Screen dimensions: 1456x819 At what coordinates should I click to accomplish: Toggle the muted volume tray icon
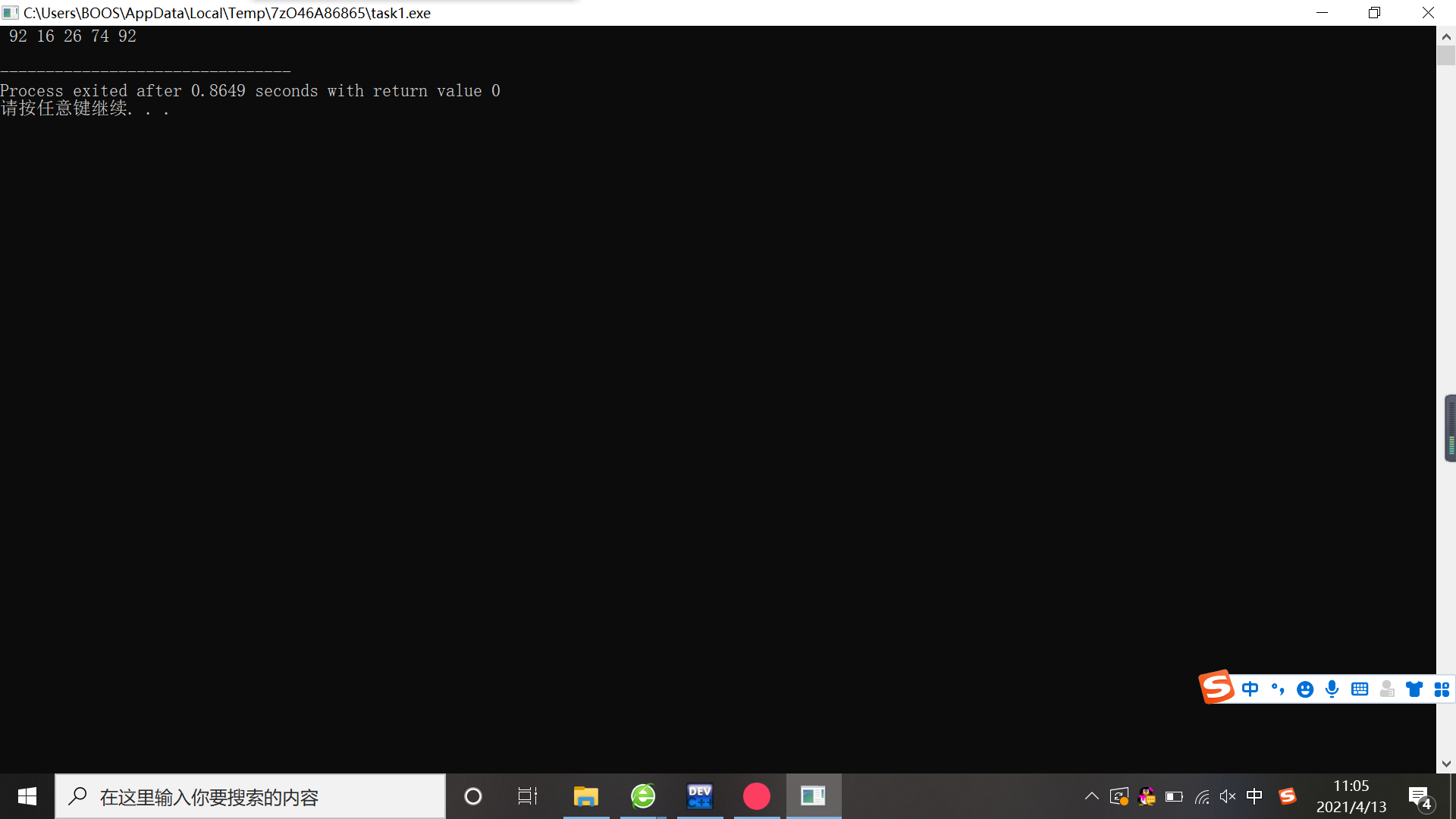(x=1227, y=796)
